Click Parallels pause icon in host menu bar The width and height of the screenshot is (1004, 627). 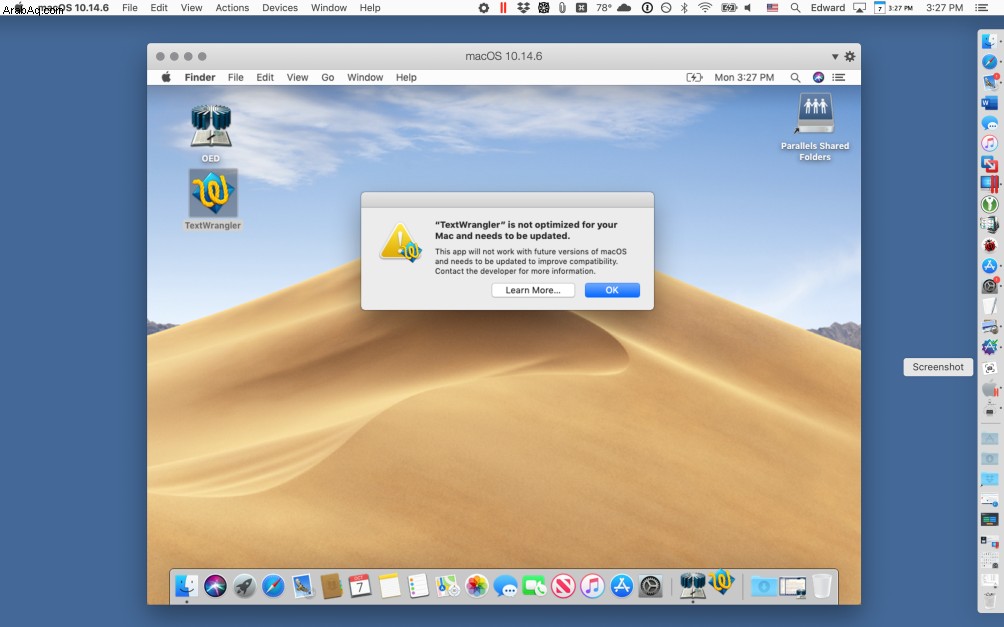click(503, 8)
